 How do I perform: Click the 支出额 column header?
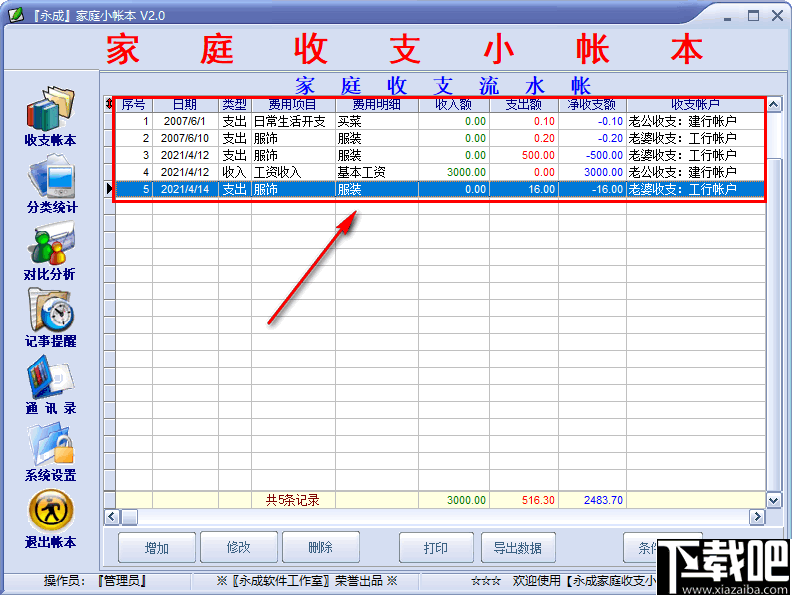524,105
